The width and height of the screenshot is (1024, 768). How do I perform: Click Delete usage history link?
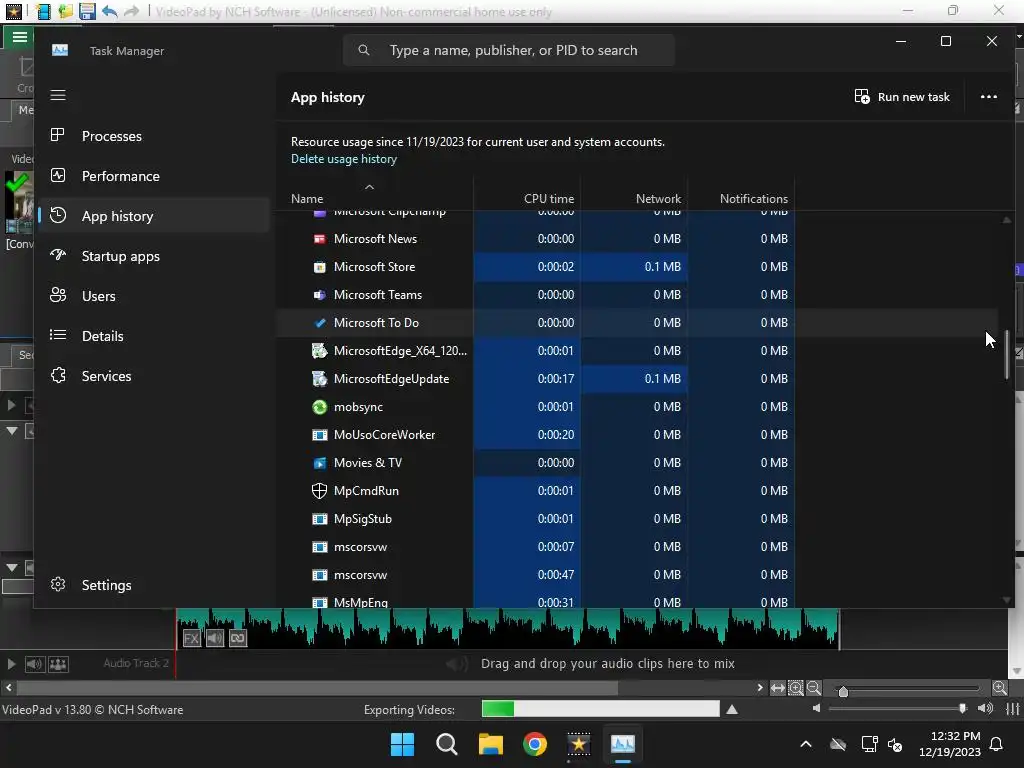344,159
